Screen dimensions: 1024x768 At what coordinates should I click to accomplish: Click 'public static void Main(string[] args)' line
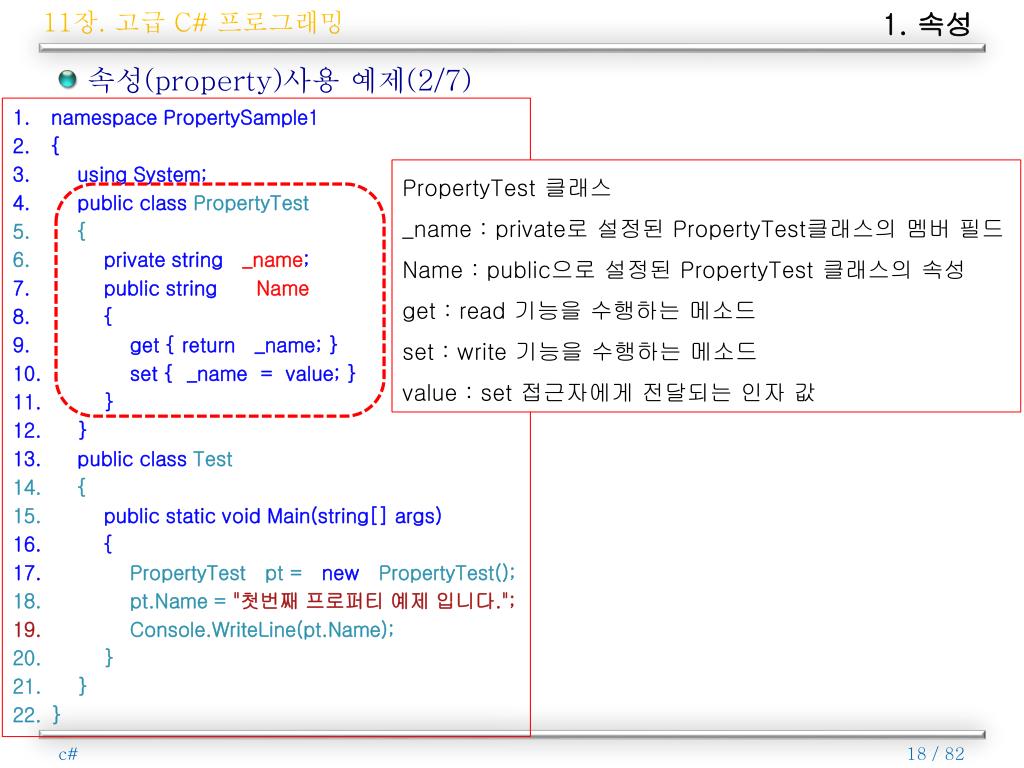[272, 516]
